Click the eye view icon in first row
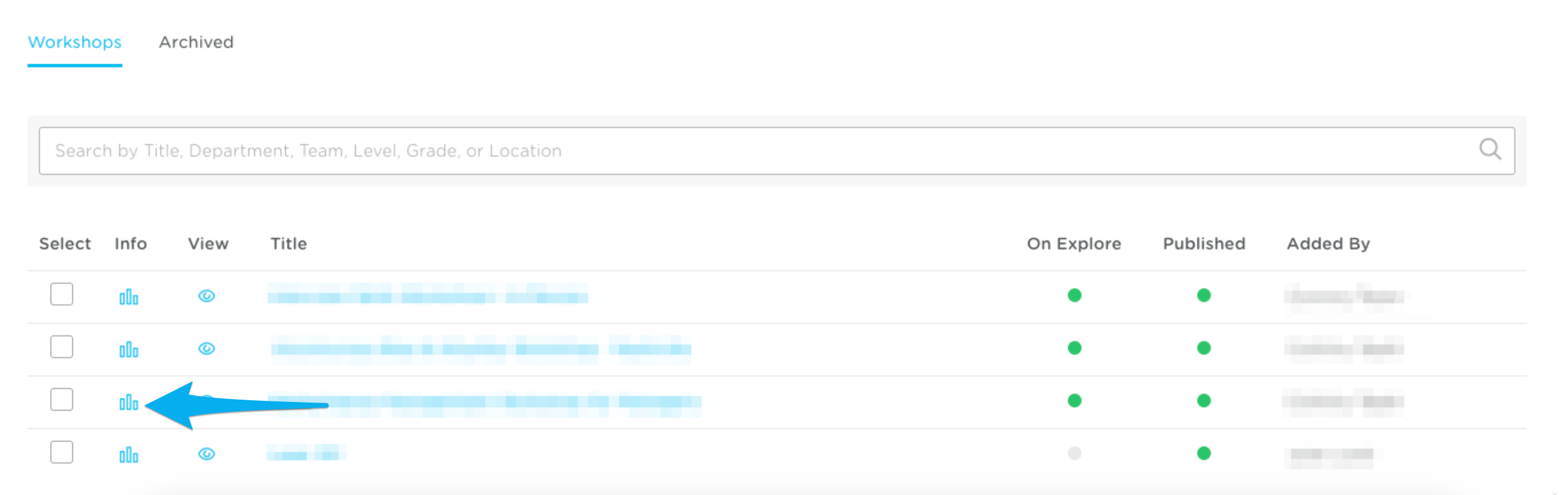 [x=207, y=296]
